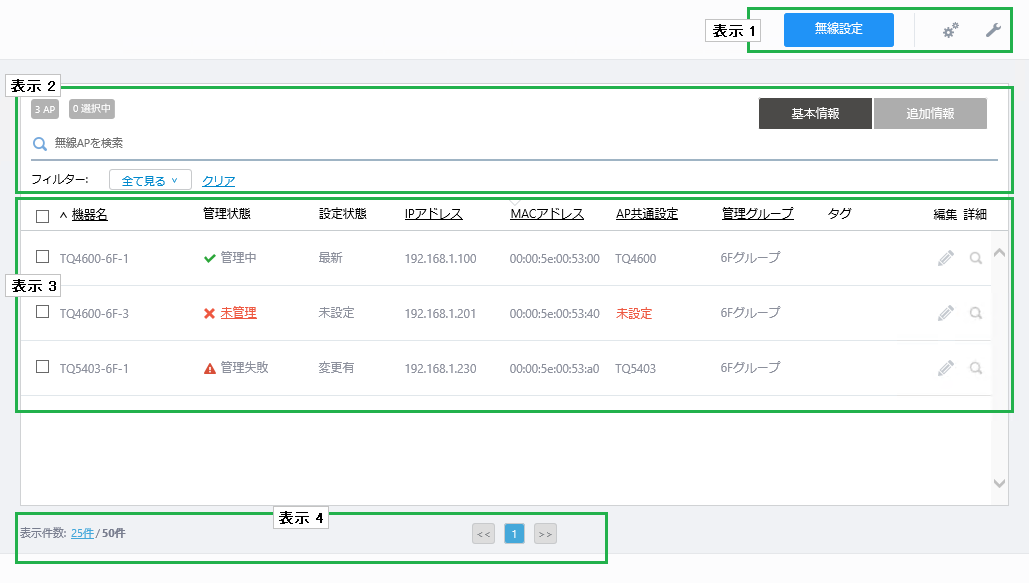
Task: Click the クリア filter link
Action: (219, 181)
